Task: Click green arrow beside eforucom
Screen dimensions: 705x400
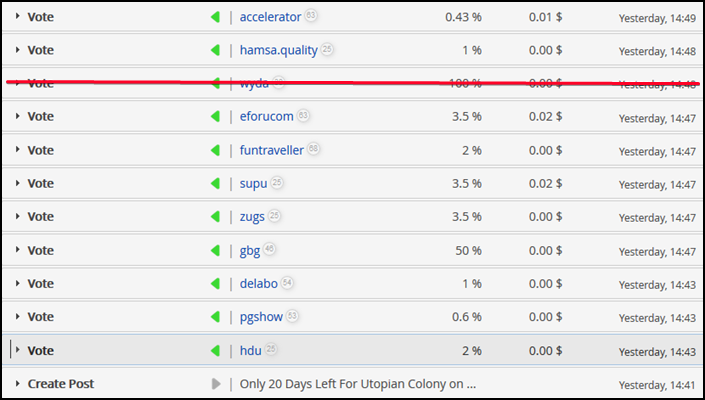Action: [x=214, y=116]
